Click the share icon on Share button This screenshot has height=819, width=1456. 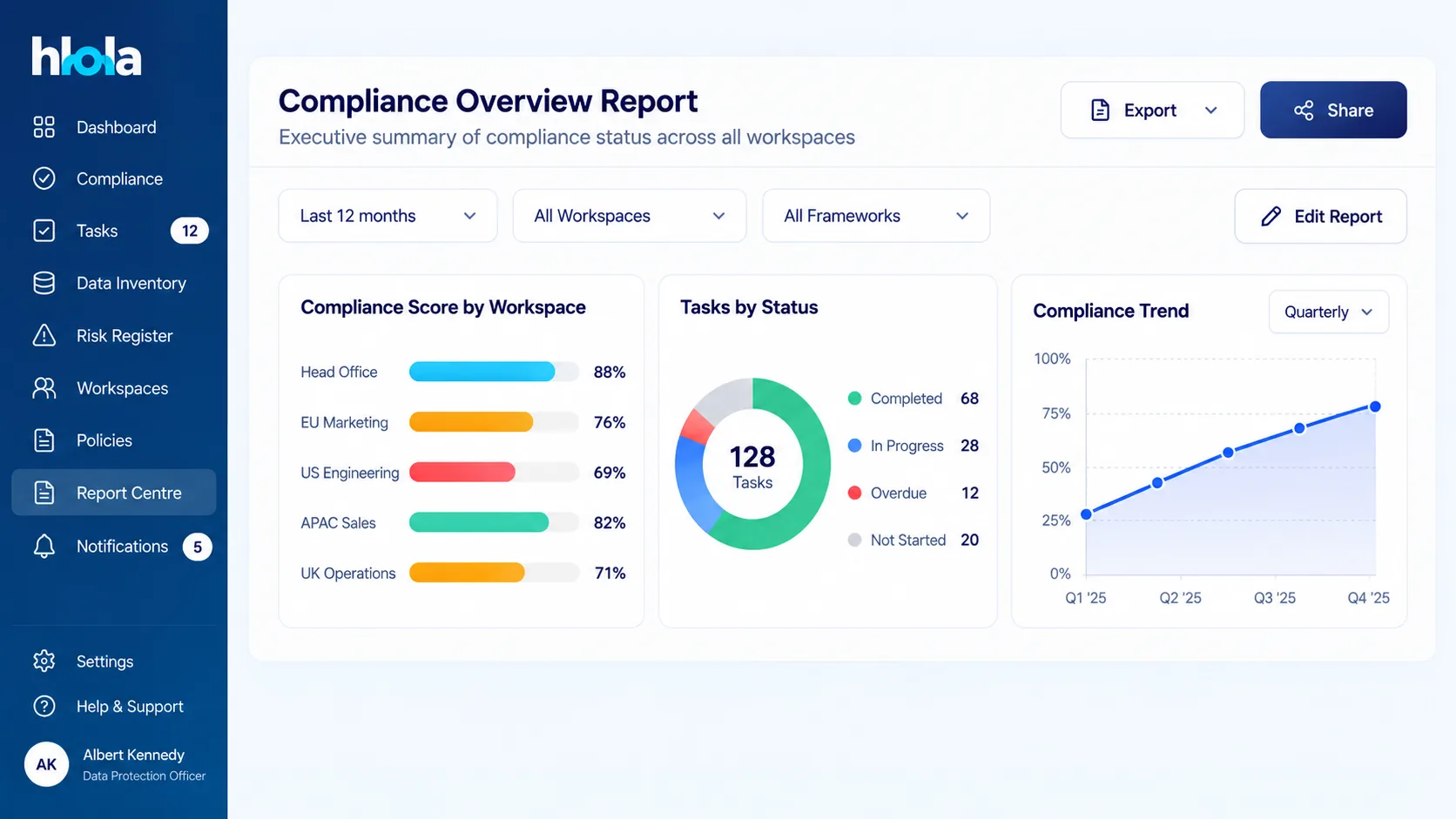click(x=1304, y=111)
